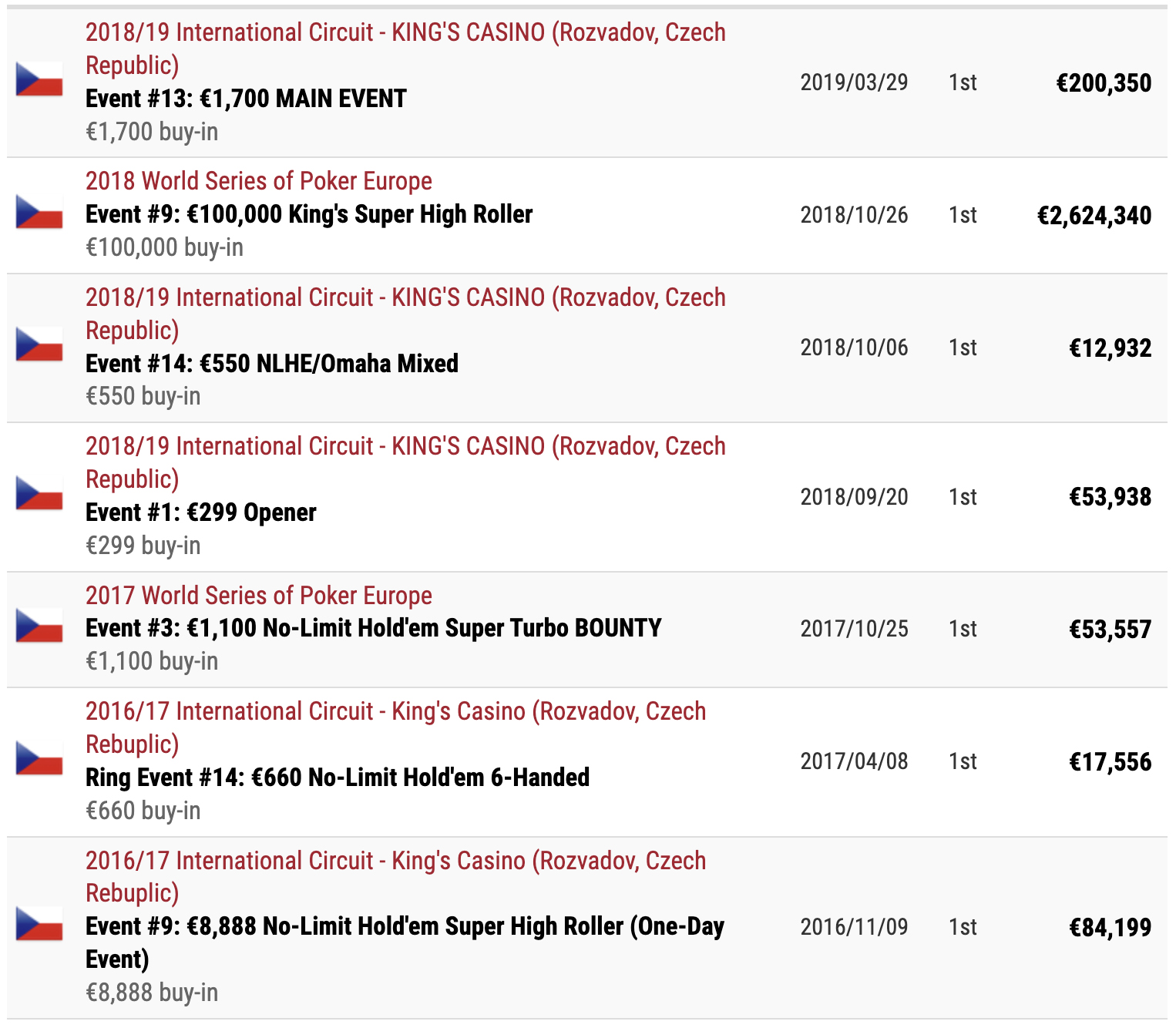Click Czech flag beside NLHE/Omaha Mixed event
Image resolution: width=1176 pixels, height=1028 pixels.
tap(39, 344)
